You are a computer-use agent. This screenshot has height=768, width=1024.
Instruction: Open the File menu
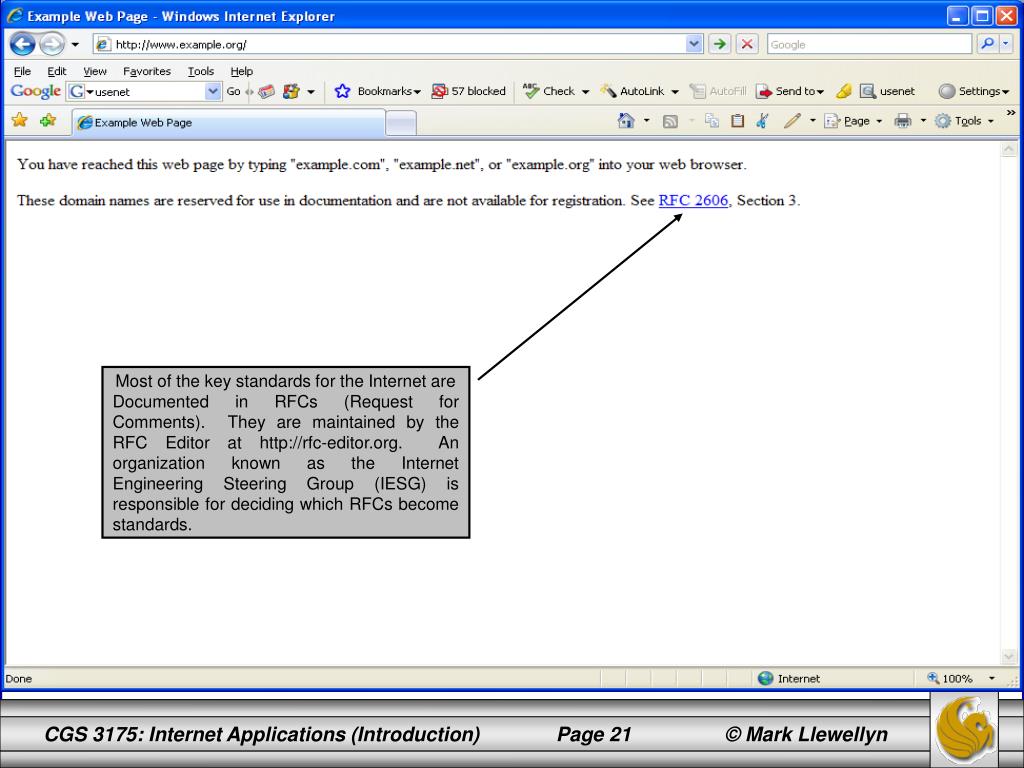pos(22,71)
